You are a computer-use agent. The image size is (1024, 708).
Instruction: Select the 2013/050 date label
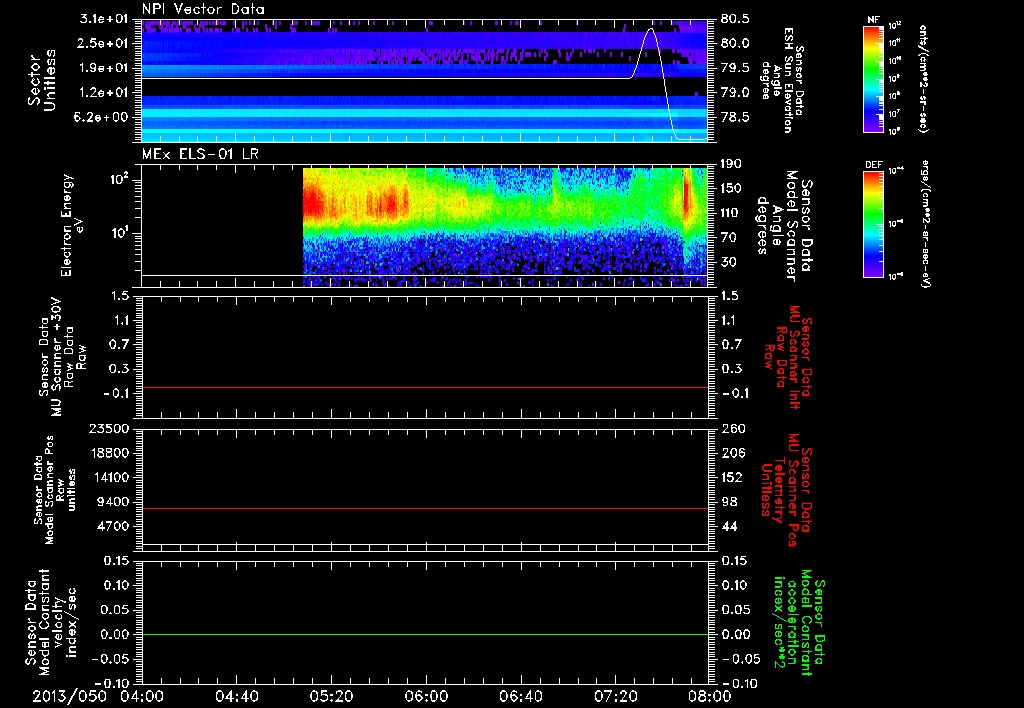coord(69,696)
